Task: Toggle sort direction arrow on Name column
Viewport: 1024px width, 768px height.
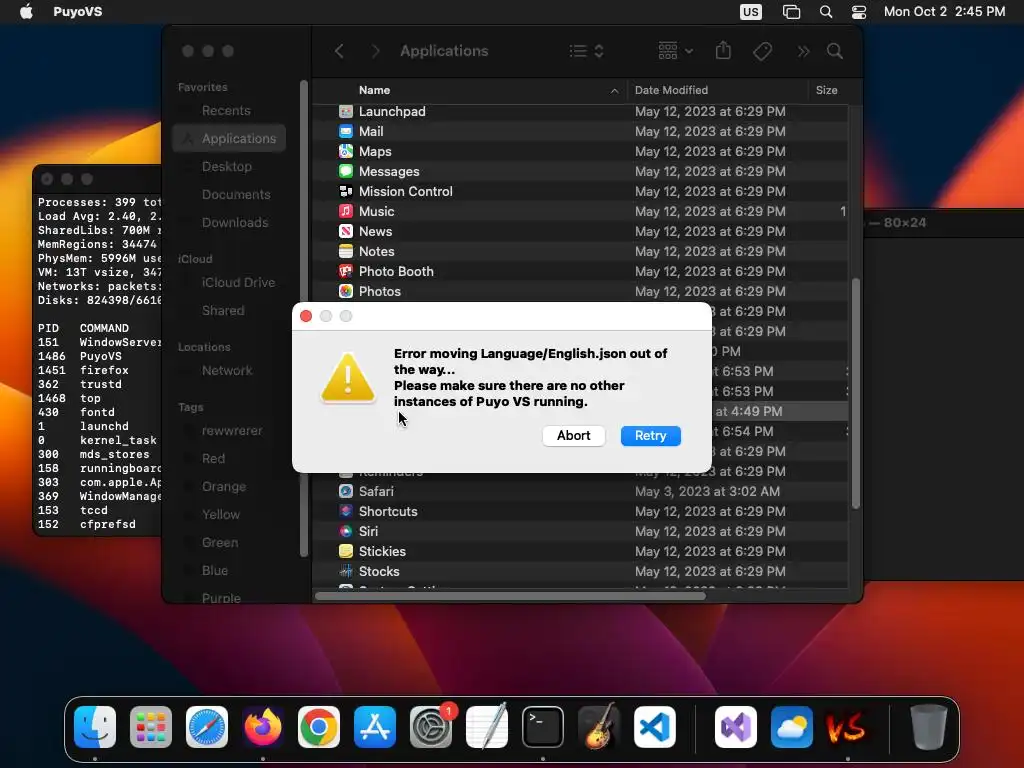Action: coord(614,91)
